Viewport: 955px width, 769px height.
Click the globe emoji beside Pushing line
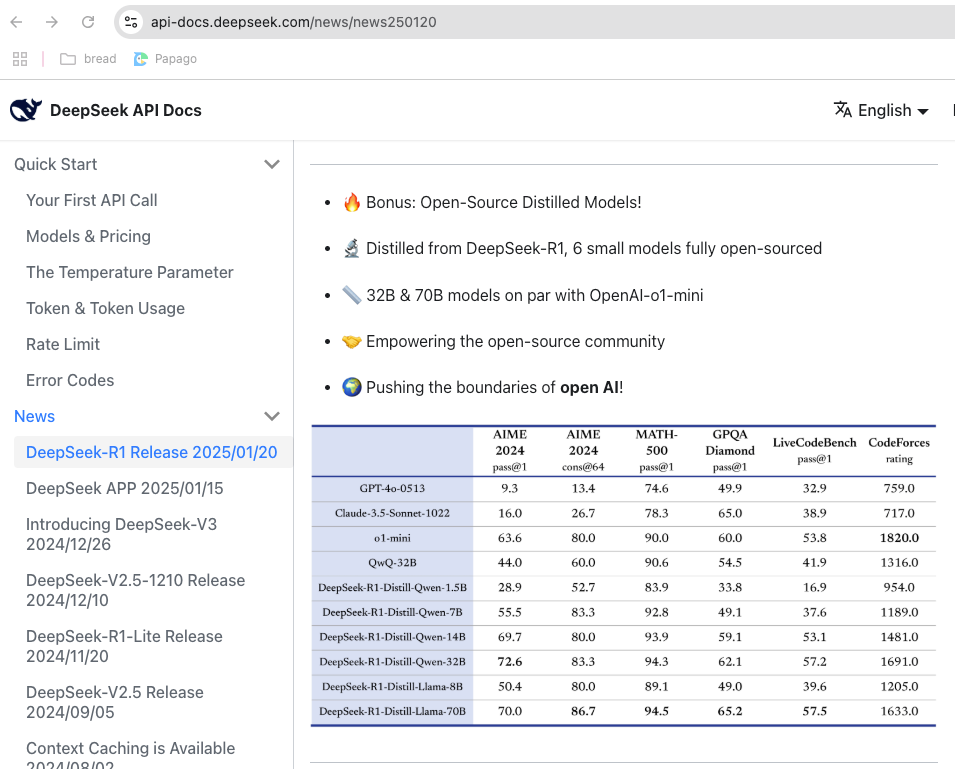click(x=351, y=387)
